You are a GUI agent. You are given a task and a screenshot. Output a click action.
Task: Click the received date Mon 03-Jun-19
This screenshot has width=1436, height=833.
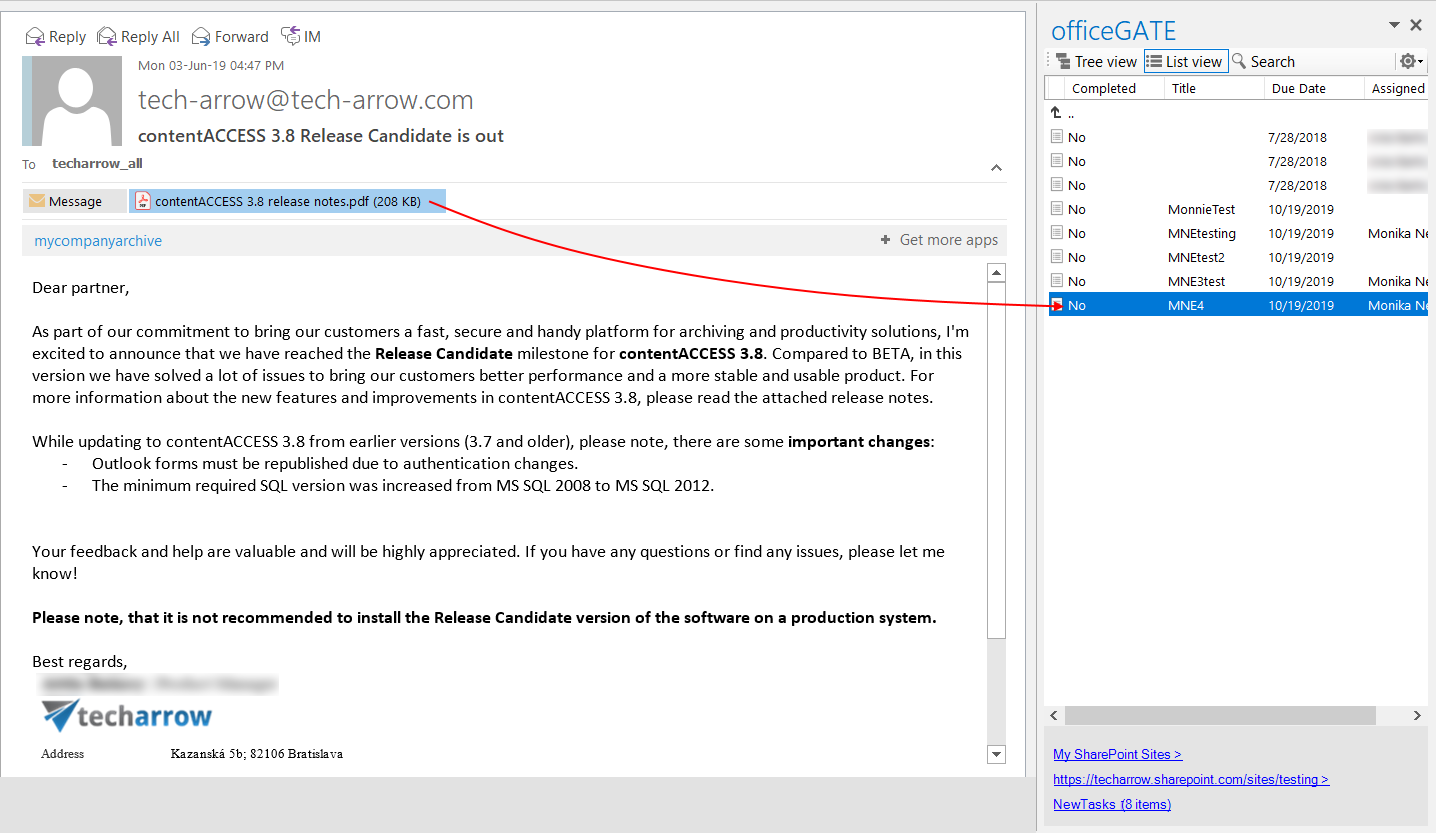pos(211,66)
